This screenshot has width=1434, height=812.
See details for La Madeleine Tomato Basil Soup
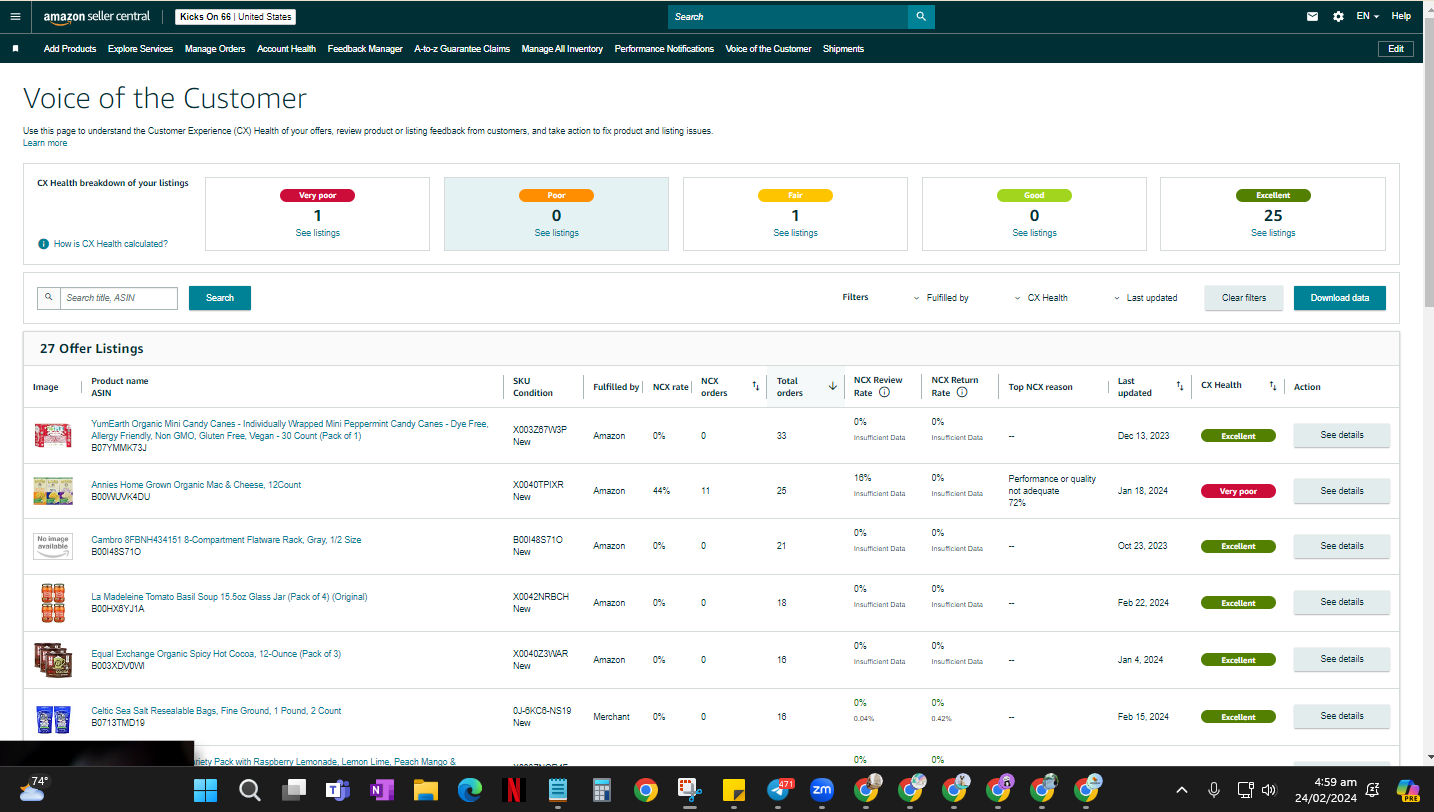coord(1342,602)
